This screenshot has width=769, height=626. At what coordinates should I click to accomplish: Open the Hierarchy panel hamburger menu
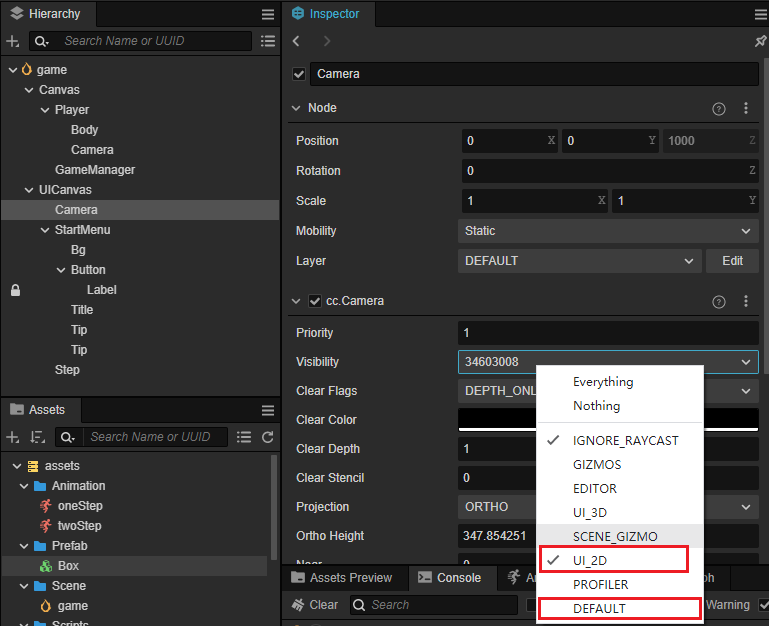point(267,14)
